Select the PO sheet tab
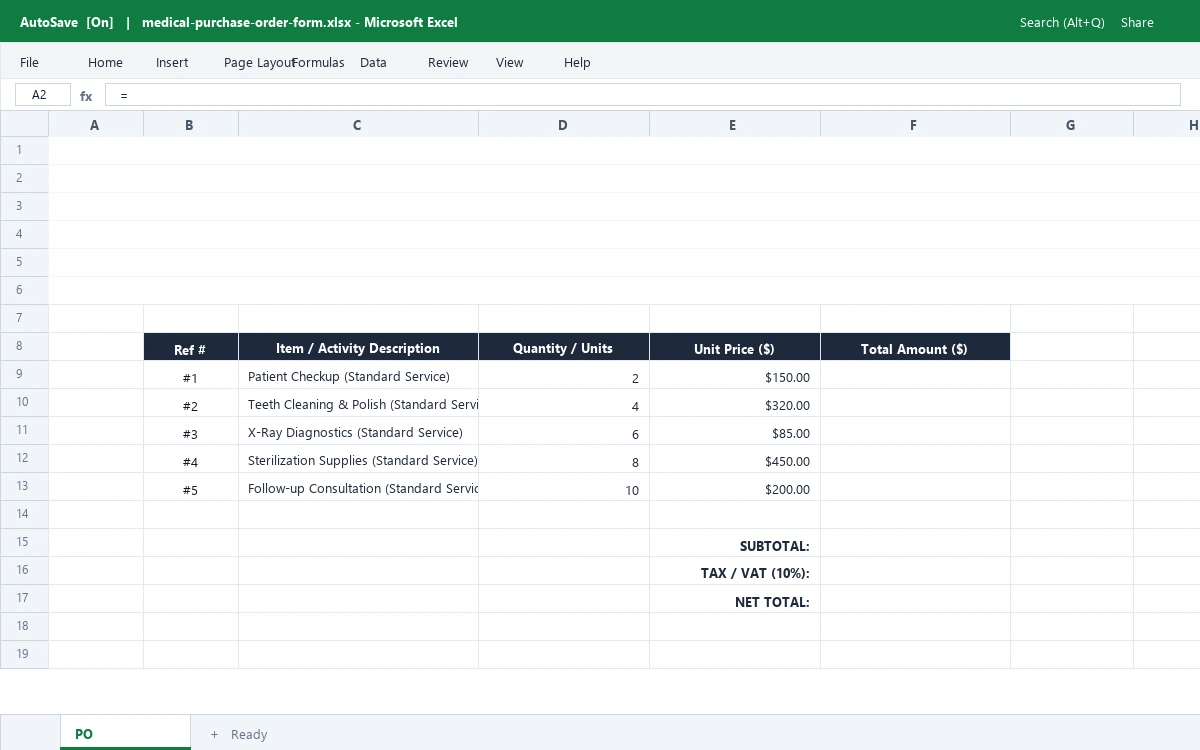Image resolution: width=1200 pixels, height=750 pixels. point(125,734)
